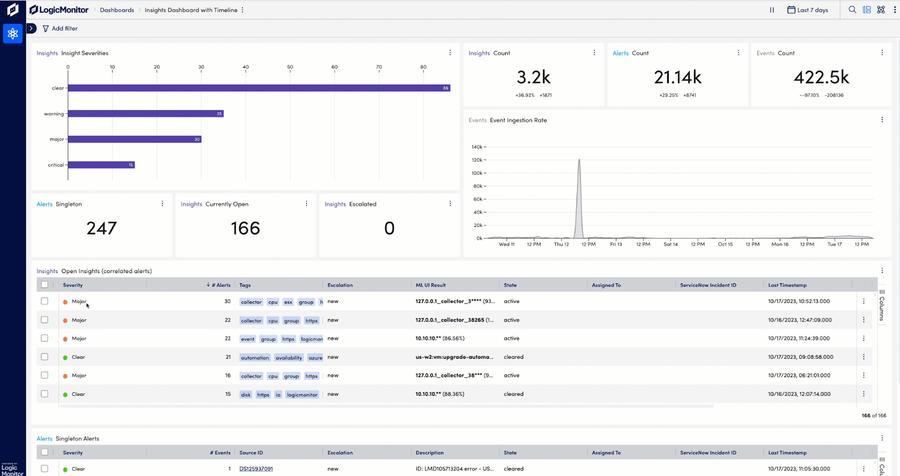Check the Clear row with 15 alerts
Image resolution: width=900 pixels, height=476 pixels.
[44, 394]
